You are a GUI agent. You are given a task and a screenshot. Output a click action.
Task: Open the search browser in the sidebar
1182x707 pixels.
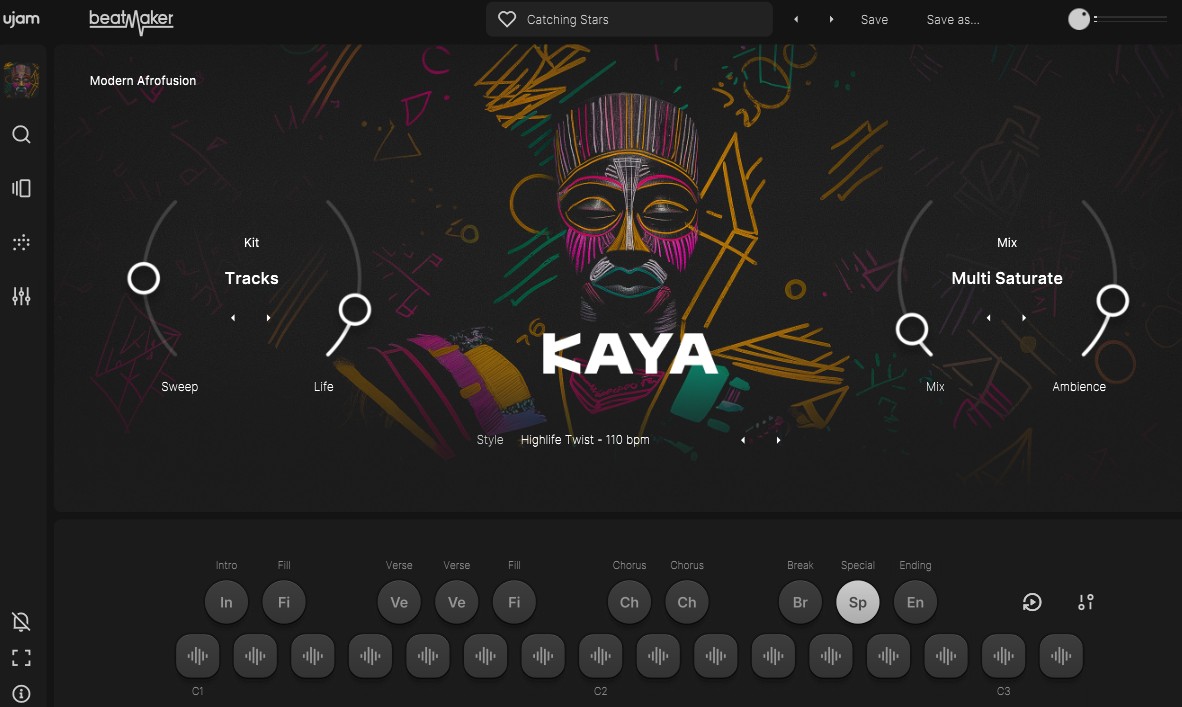click(x=21, y=134)
